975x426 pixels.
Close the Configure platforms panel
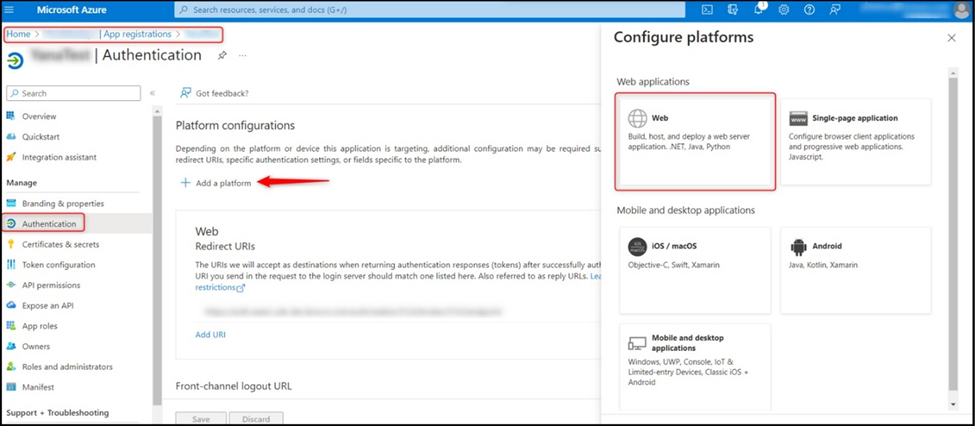950,38
